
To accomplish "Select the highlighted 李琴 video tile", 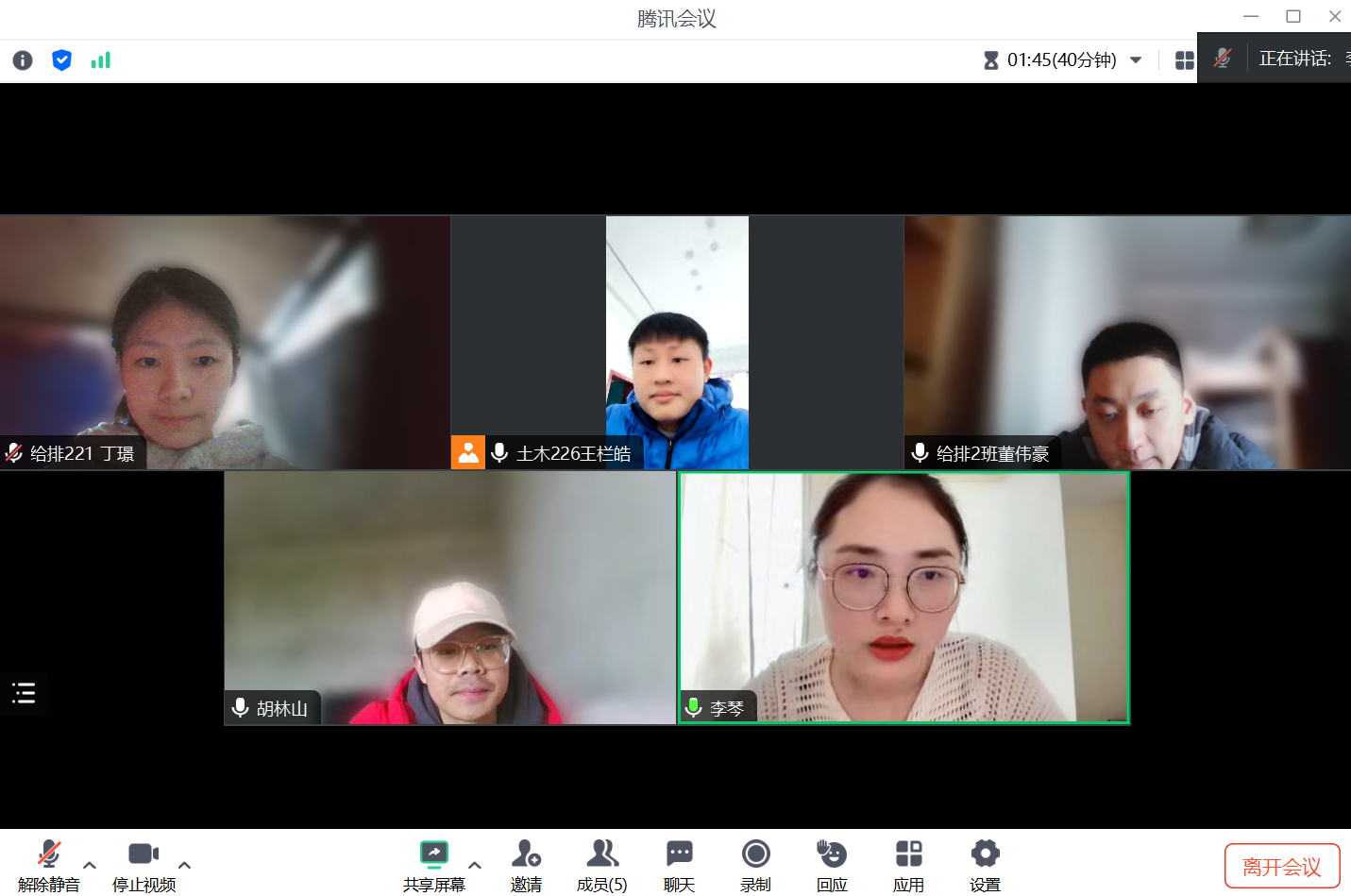I will click(903, 599).
